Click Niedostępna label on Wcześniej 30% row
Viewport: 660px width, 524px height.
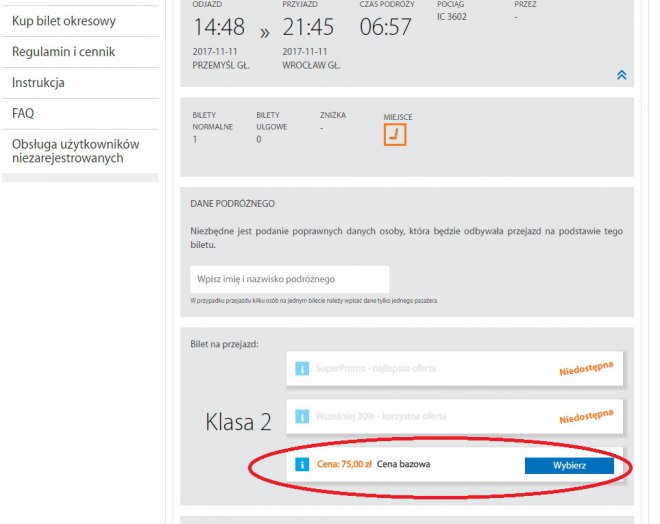pos(585,417)
